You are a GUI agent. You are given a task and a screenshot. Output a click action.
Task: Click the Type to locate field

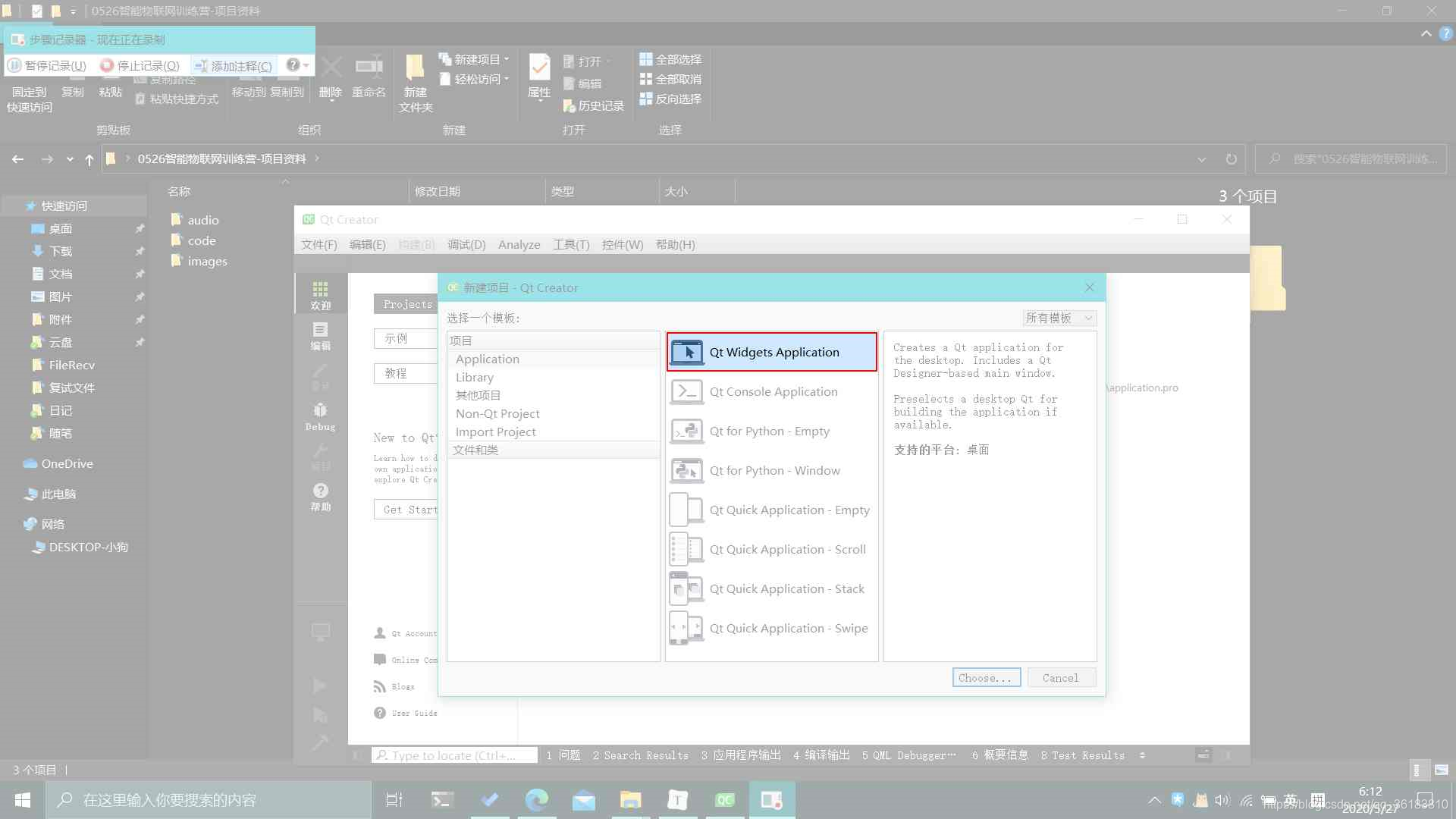pyautogui.click(x=453, y=755)
